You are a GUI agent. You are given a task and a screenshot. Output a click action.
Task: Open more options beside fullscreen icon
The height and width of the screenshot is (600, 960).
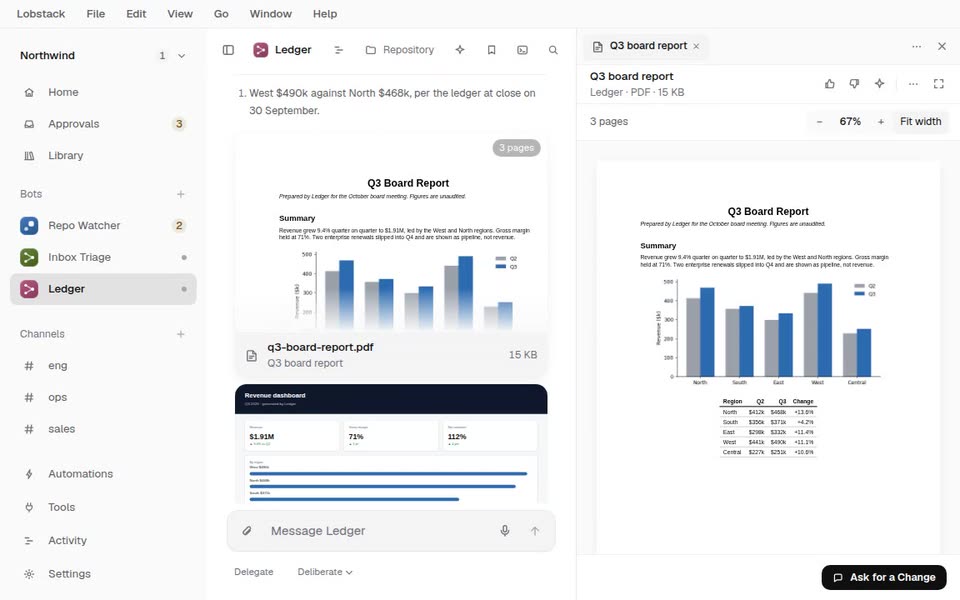click(x=913, y=83)
